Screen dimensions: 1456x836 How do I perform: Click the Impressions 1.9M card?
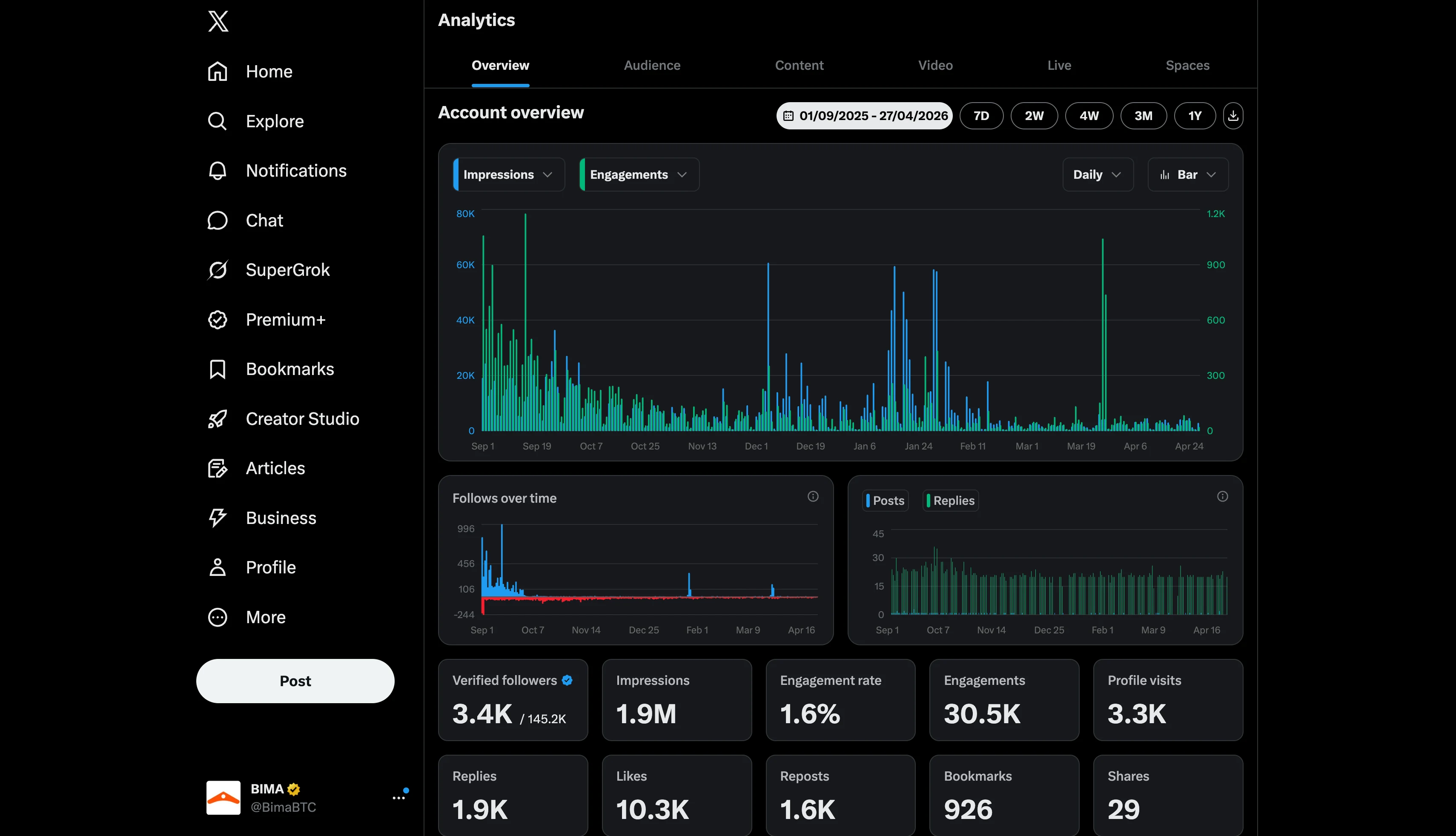[676, 700]
